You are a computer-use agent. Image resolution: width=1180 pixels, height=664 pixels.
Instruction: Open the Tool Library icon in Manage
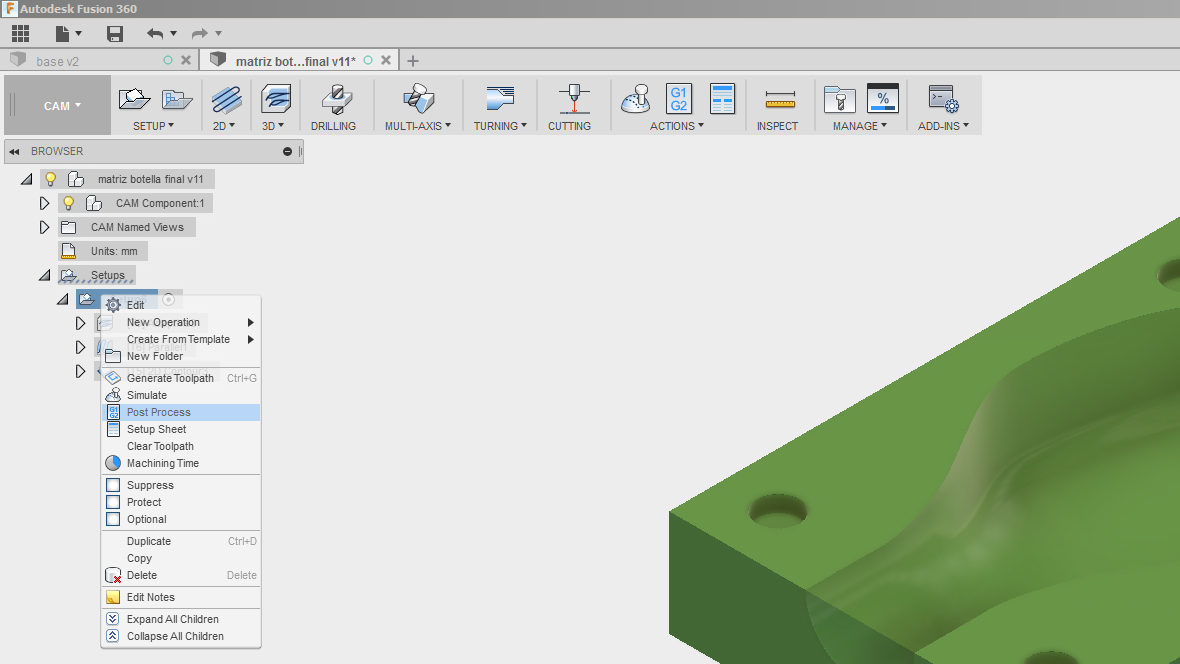(x=839, y=99)
